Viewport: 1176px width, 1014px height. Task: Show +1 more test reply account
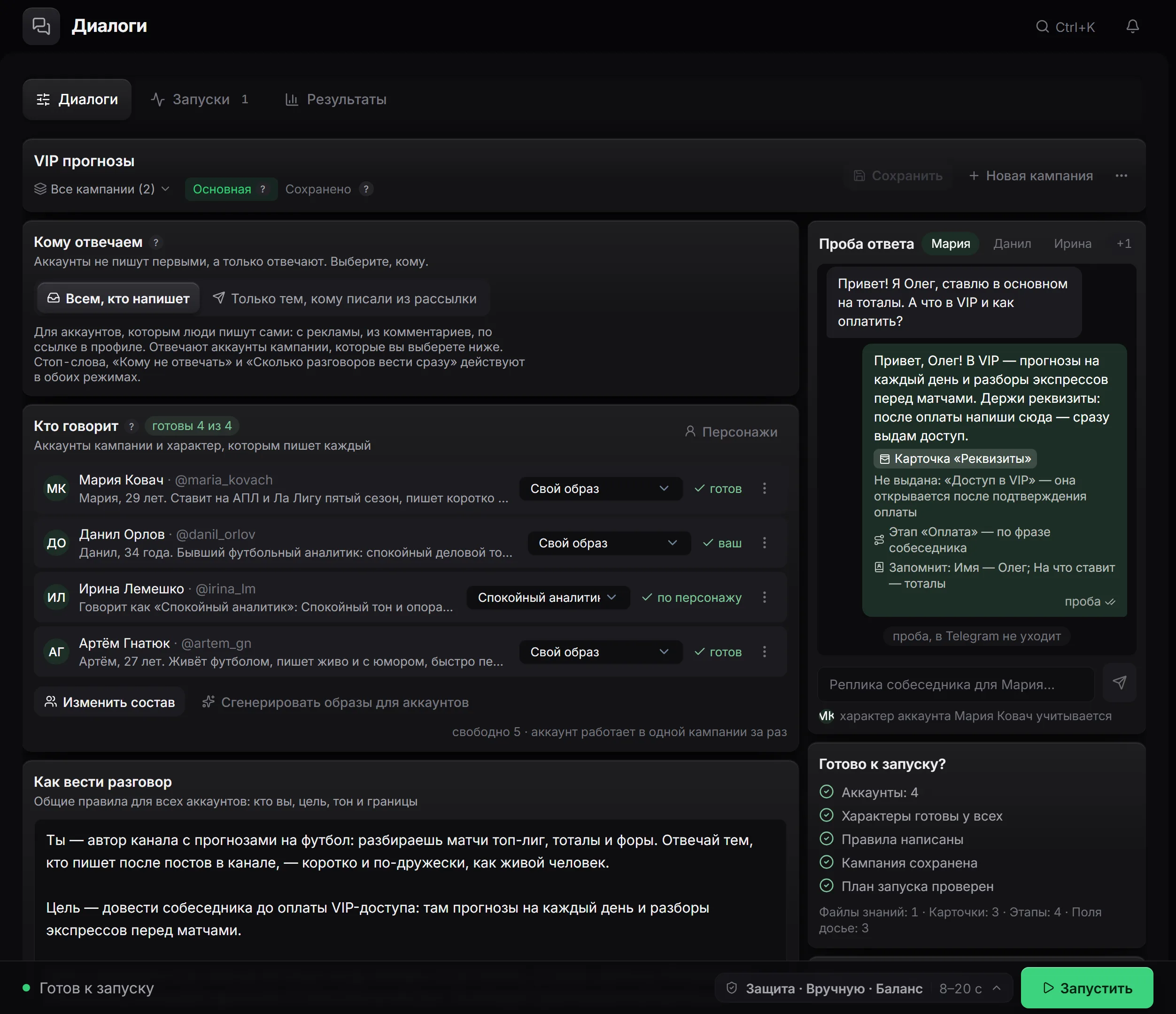pyautogui.click(x=1124, y=244)
